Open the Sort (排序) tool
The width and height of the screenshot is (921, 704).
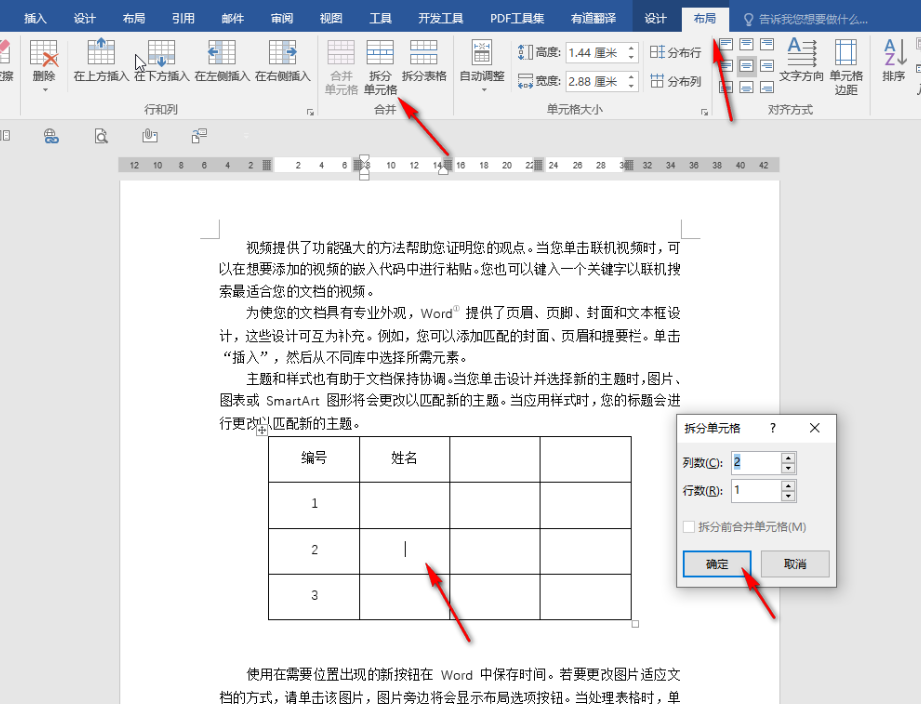point(893,59)
